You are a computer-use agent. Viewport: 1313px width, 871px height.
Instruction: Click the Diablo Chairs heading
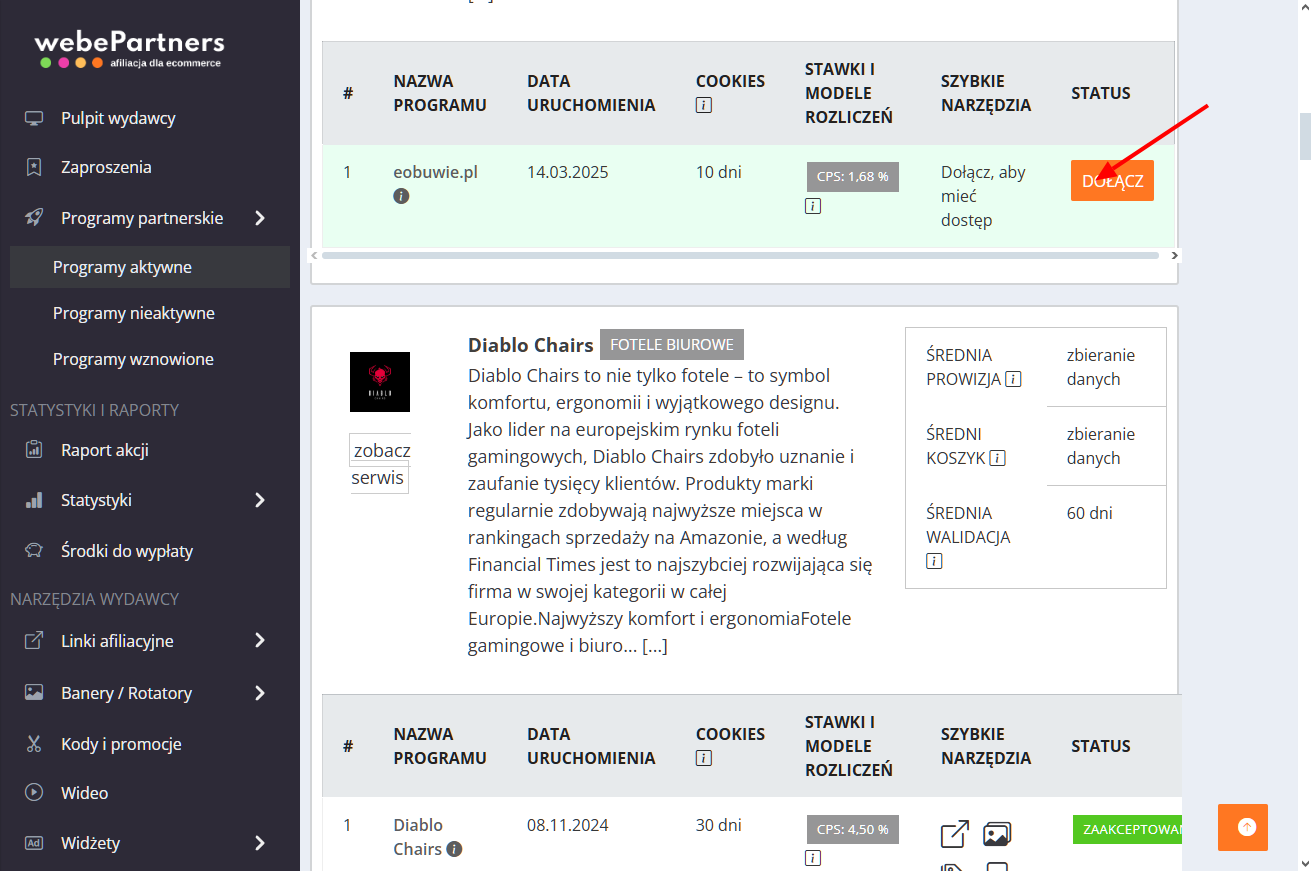(531, 345)
